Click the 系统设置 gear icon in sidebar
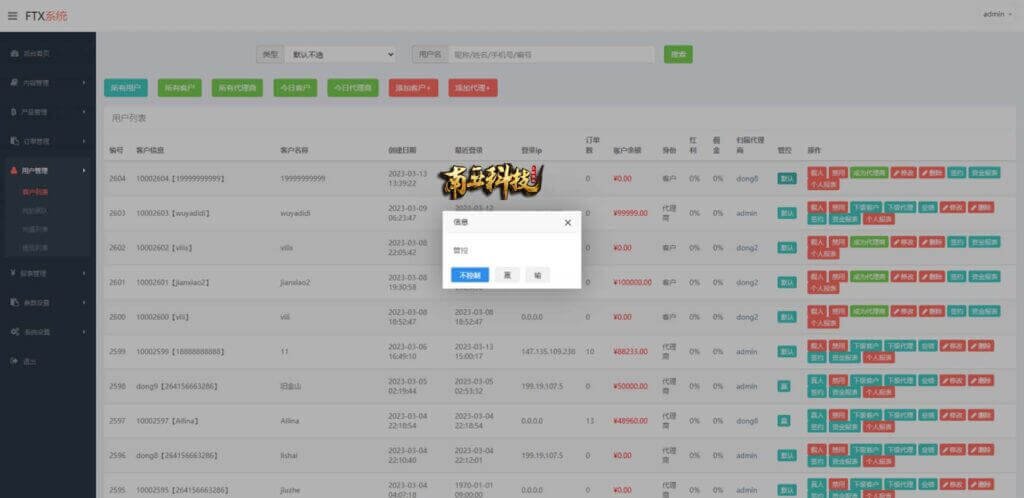Viewport: 1024px width, 498px height. click(13, 331)
